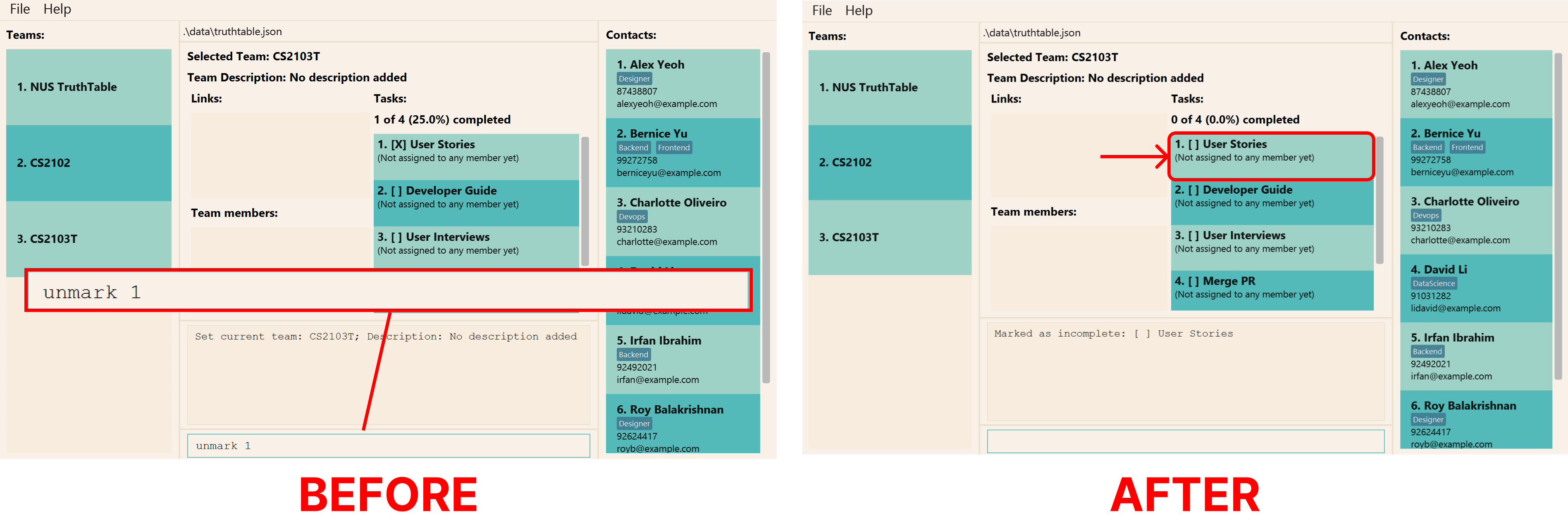Click 'Marked as incomplete' result message
The width and height of the screenshot is (1568, 530).
[x=1113, y=333]
